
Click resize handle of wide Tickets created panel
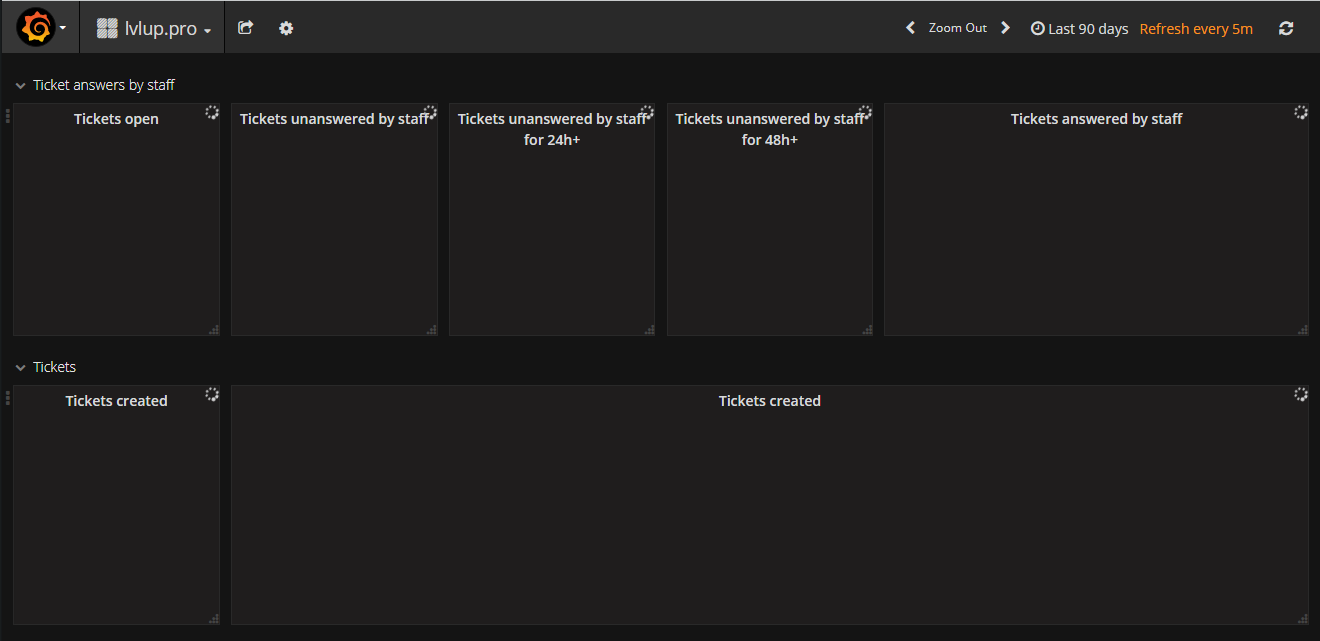point(1302,618)
